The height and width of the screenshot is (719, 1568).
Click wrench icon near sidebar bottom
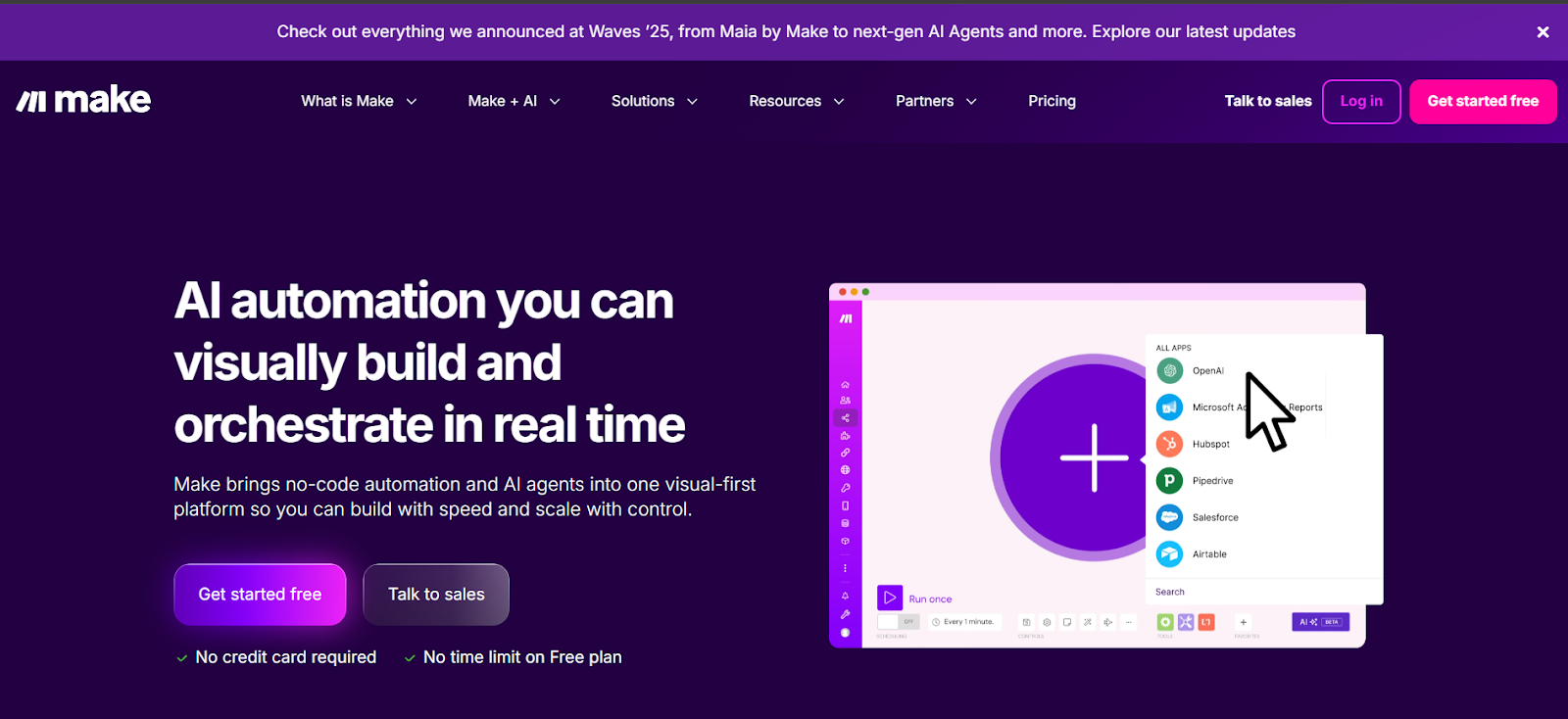click(845, 614)
